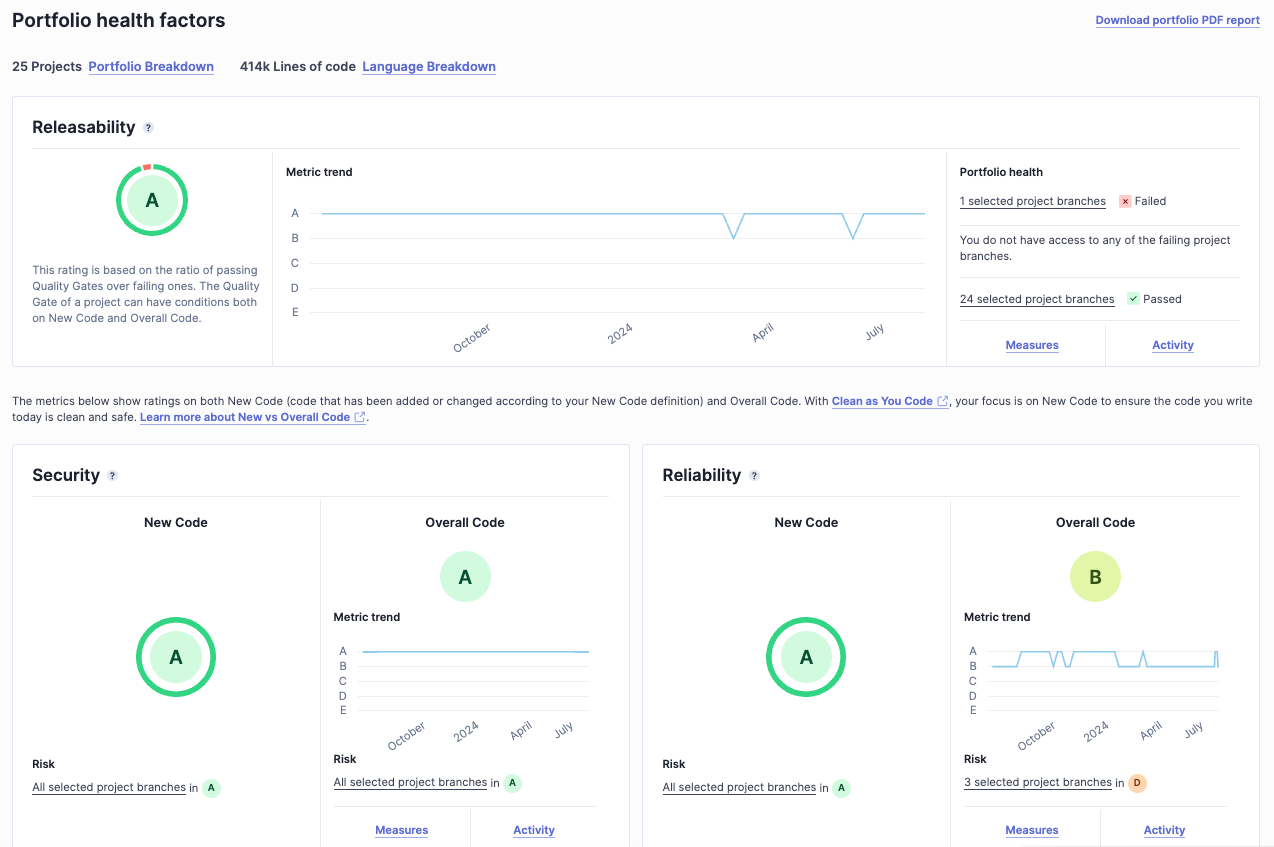Open the Reliability help tooltip
Image resolution: width=1274 pixels, height=847 pixels.
pos(755,476)
